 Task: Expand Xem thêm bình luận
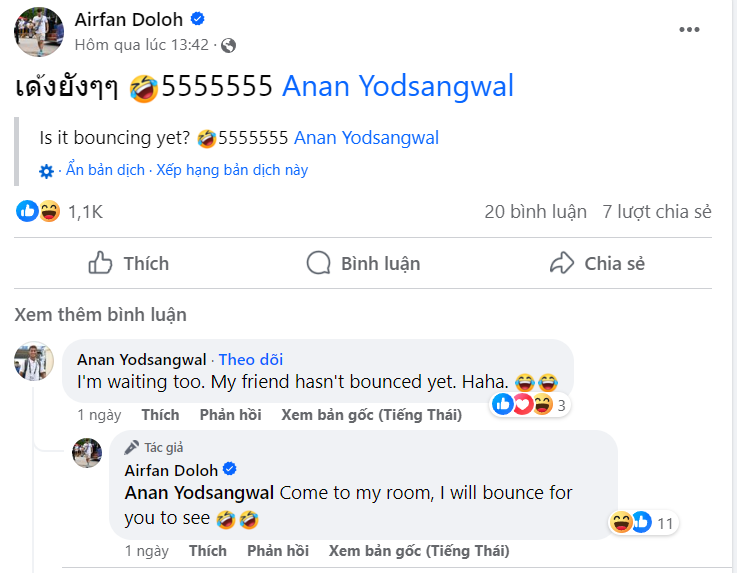click(x=101, y=314)
